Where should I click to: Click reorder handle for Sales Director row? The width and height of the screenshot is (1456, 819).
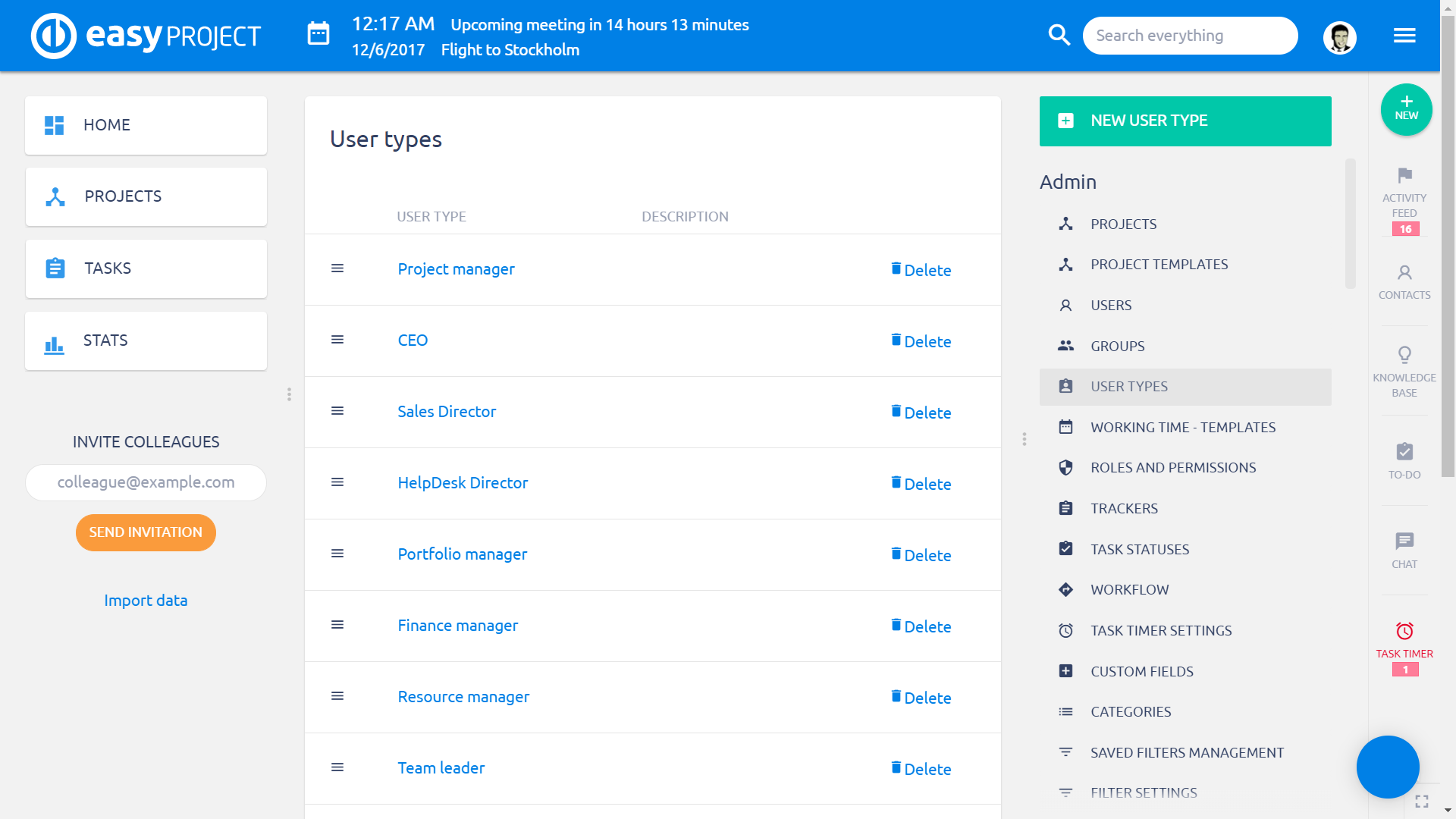(337, 411)
